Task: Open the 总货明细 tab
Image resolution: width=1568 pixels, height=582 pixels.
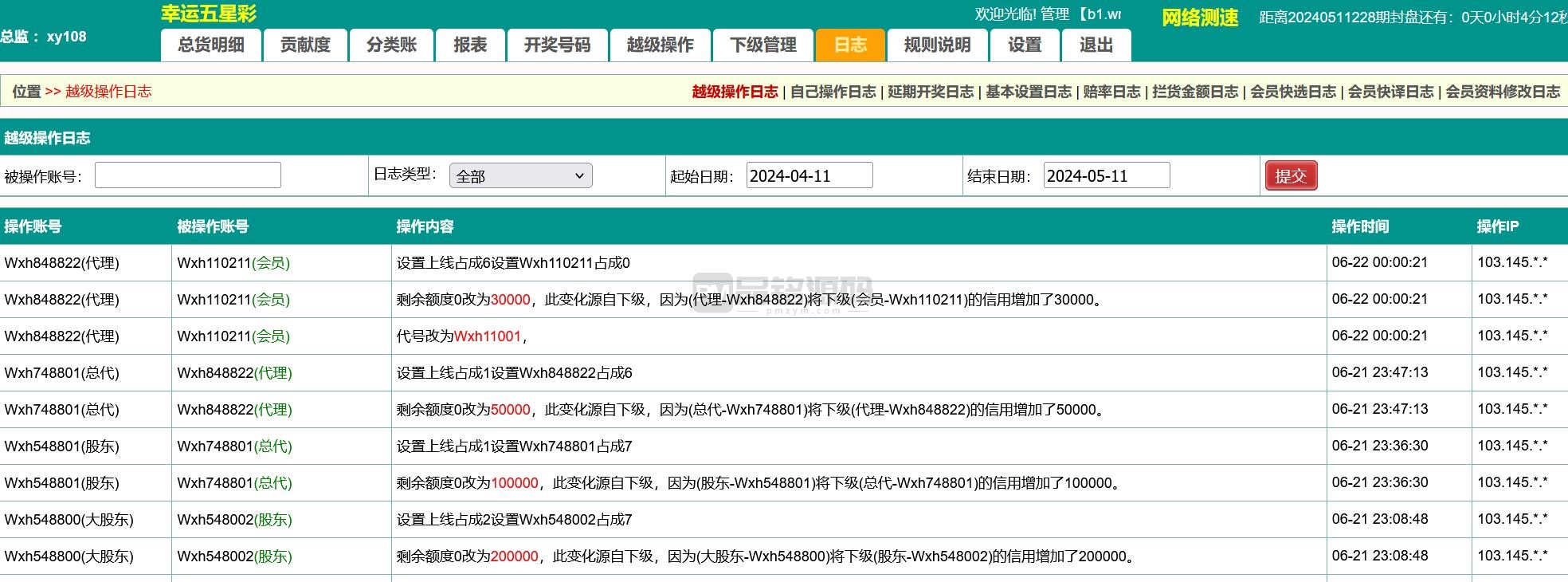Action: click(x=211, y=45)
